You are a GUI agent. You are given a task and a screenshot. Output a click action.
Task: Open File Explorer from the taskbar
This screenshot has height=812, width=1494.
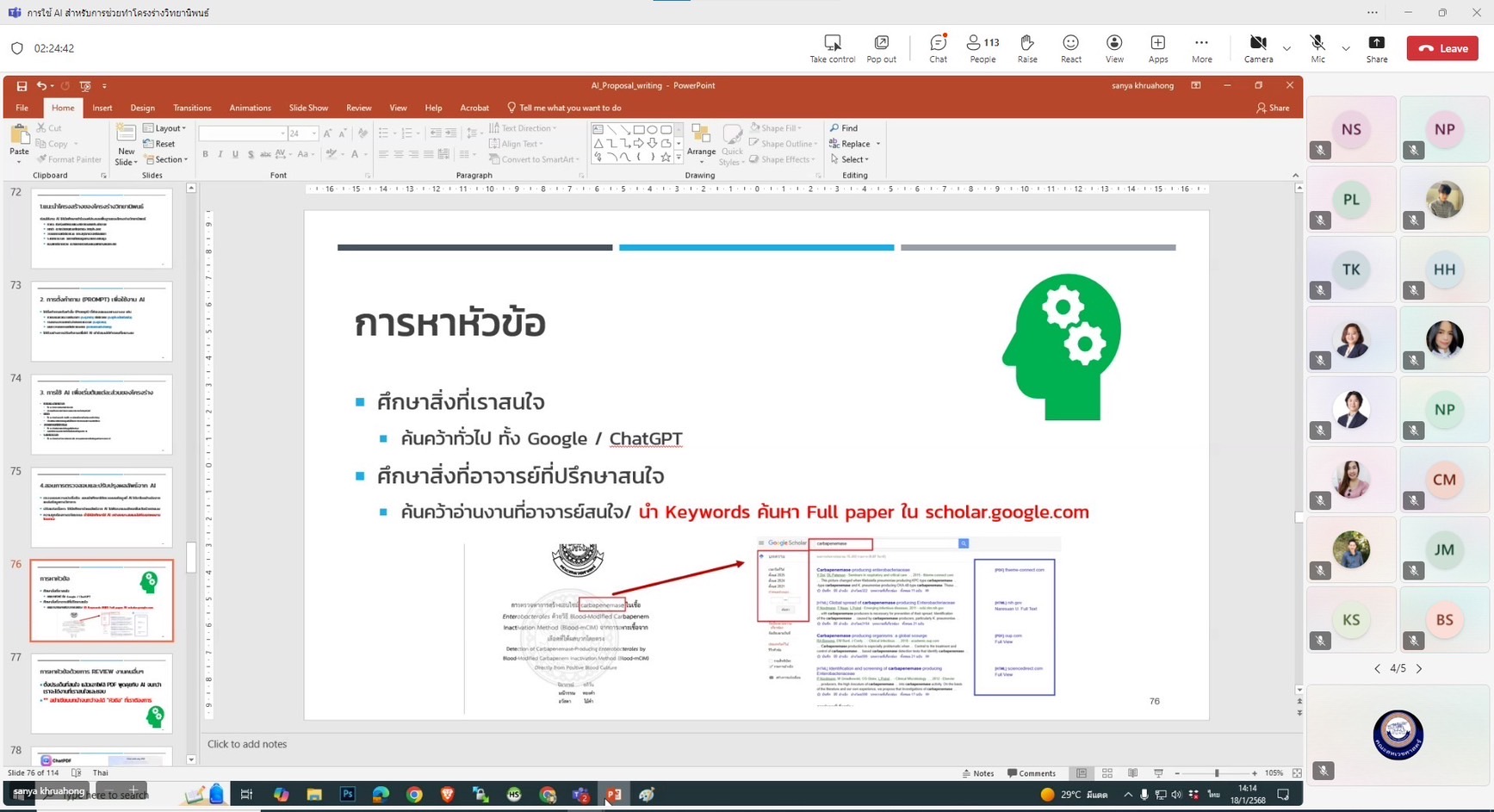(313, 794)
